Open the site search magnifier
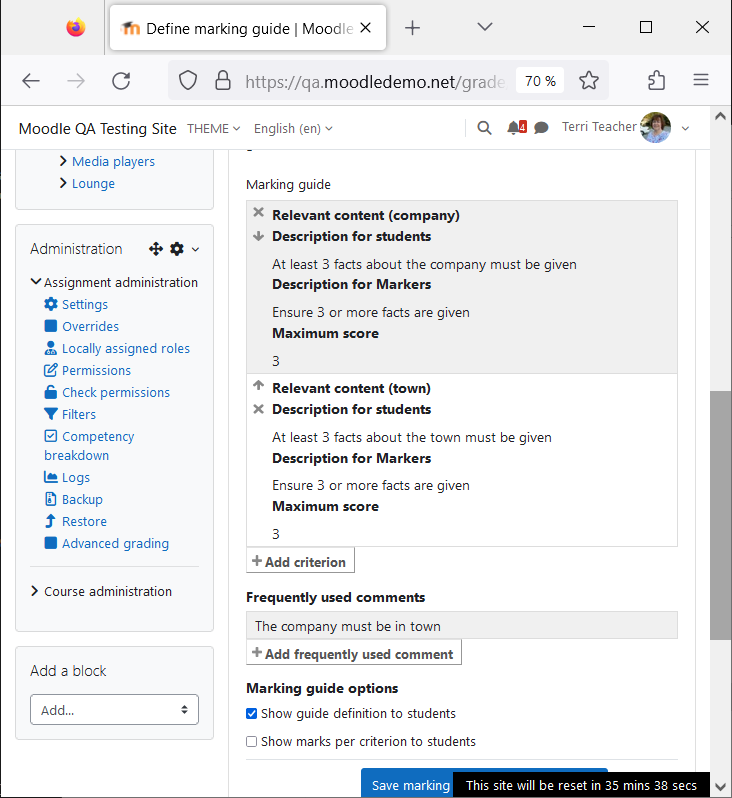The height and width of the screenshot is (798, 732). click(x=484, y=128)
